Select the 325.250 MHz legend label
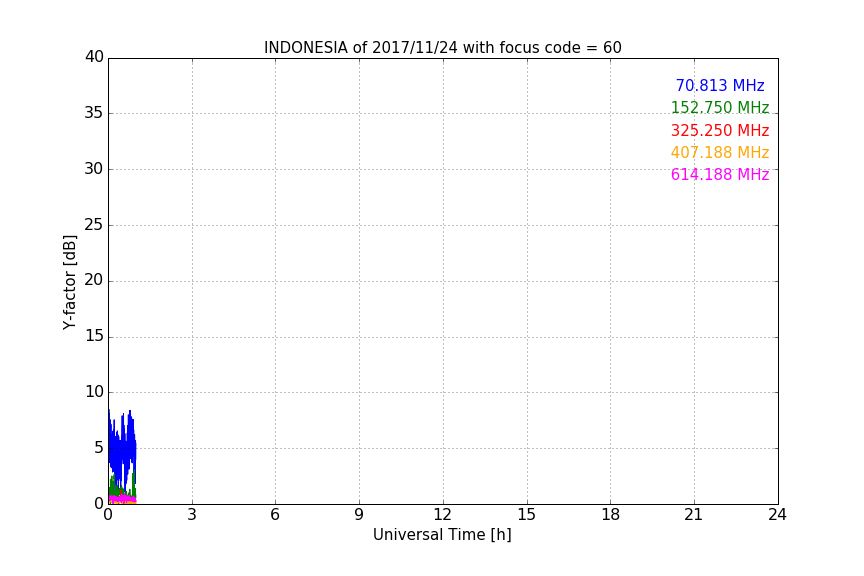This screenshot has height=576, width=864. pyautogui.click(x=720, y=131)
